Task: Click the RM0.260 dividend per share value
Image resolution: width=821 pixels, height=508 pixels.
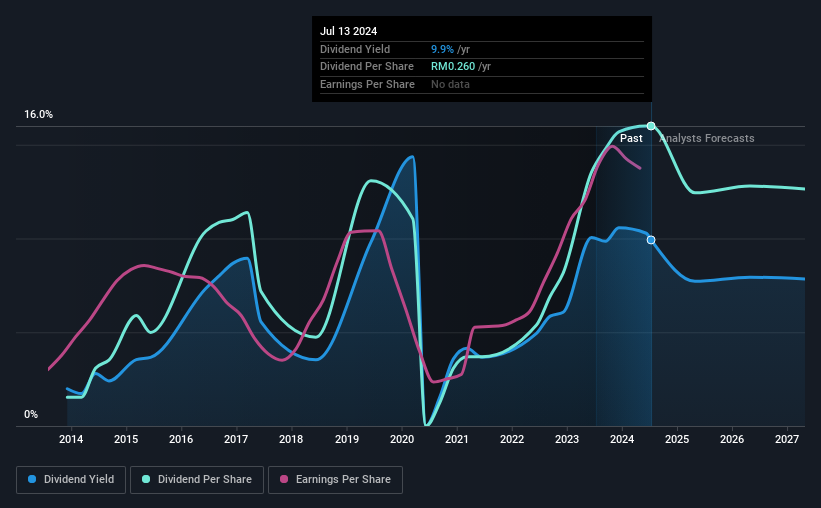Action: point(453,67)
